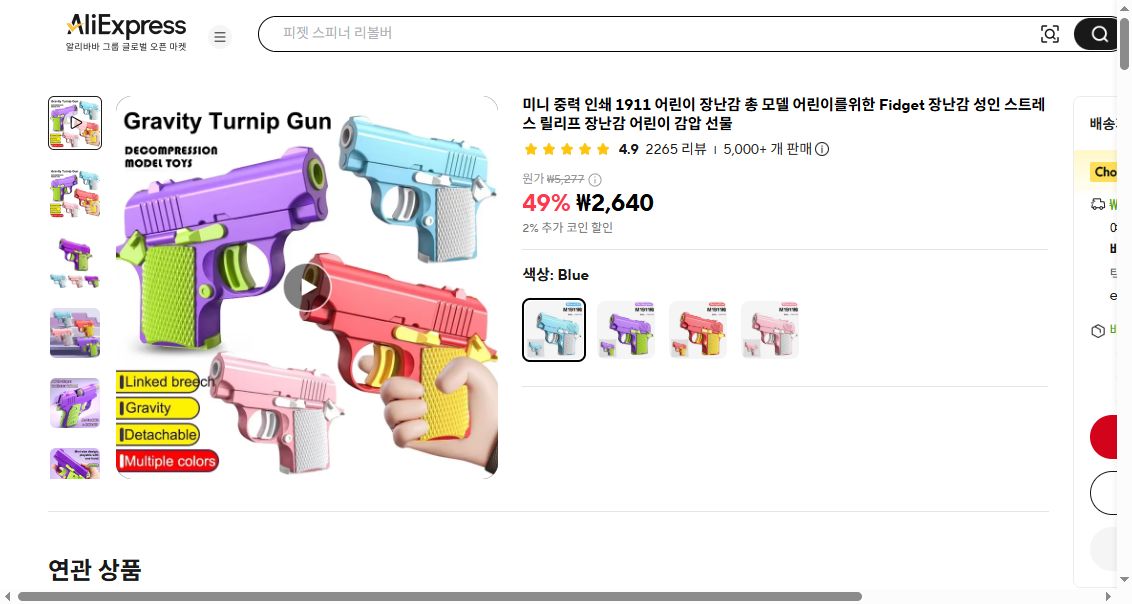
Task: Click the package box icon in shipping panel
Action: point(1097,331)
